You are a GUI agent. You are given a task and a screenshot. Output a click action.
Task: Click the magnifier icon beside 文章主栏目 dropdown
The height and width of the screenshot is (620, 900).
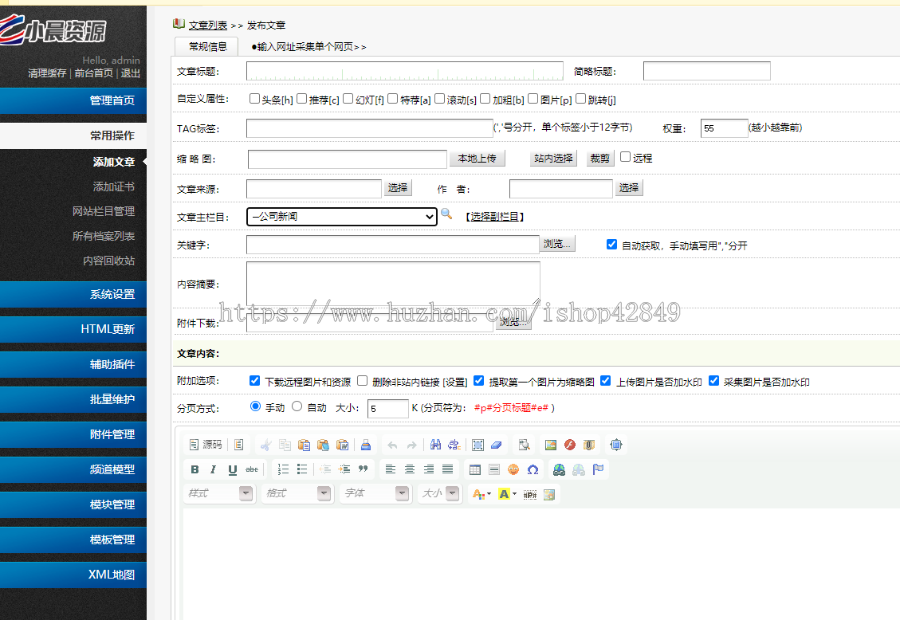pyautogui.click(x=447, y=215)
